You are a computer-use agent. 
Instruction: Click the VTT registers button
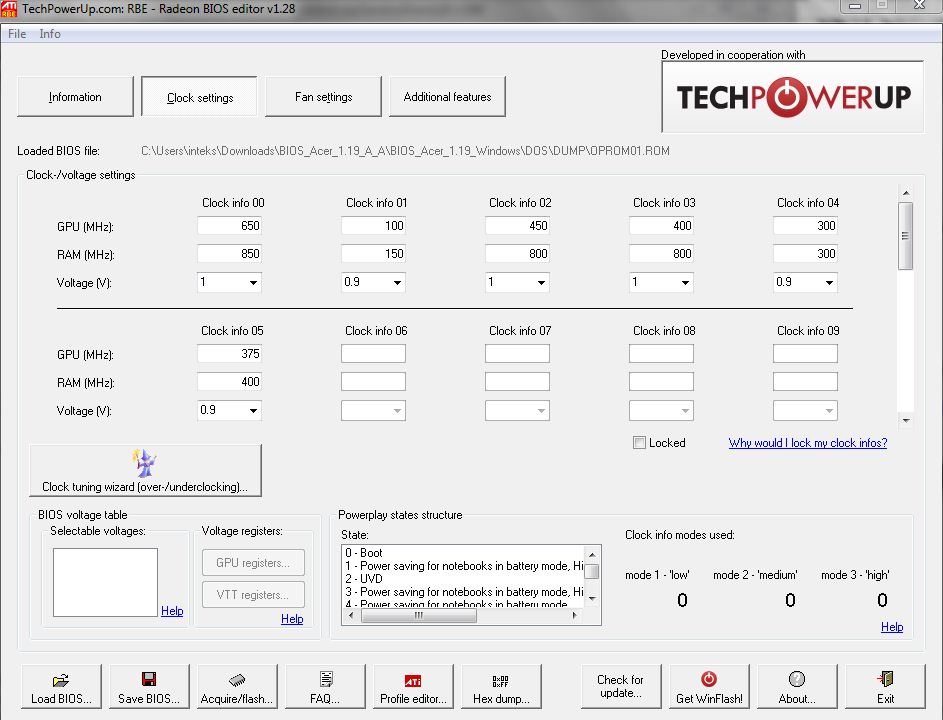tap(253, 595)
